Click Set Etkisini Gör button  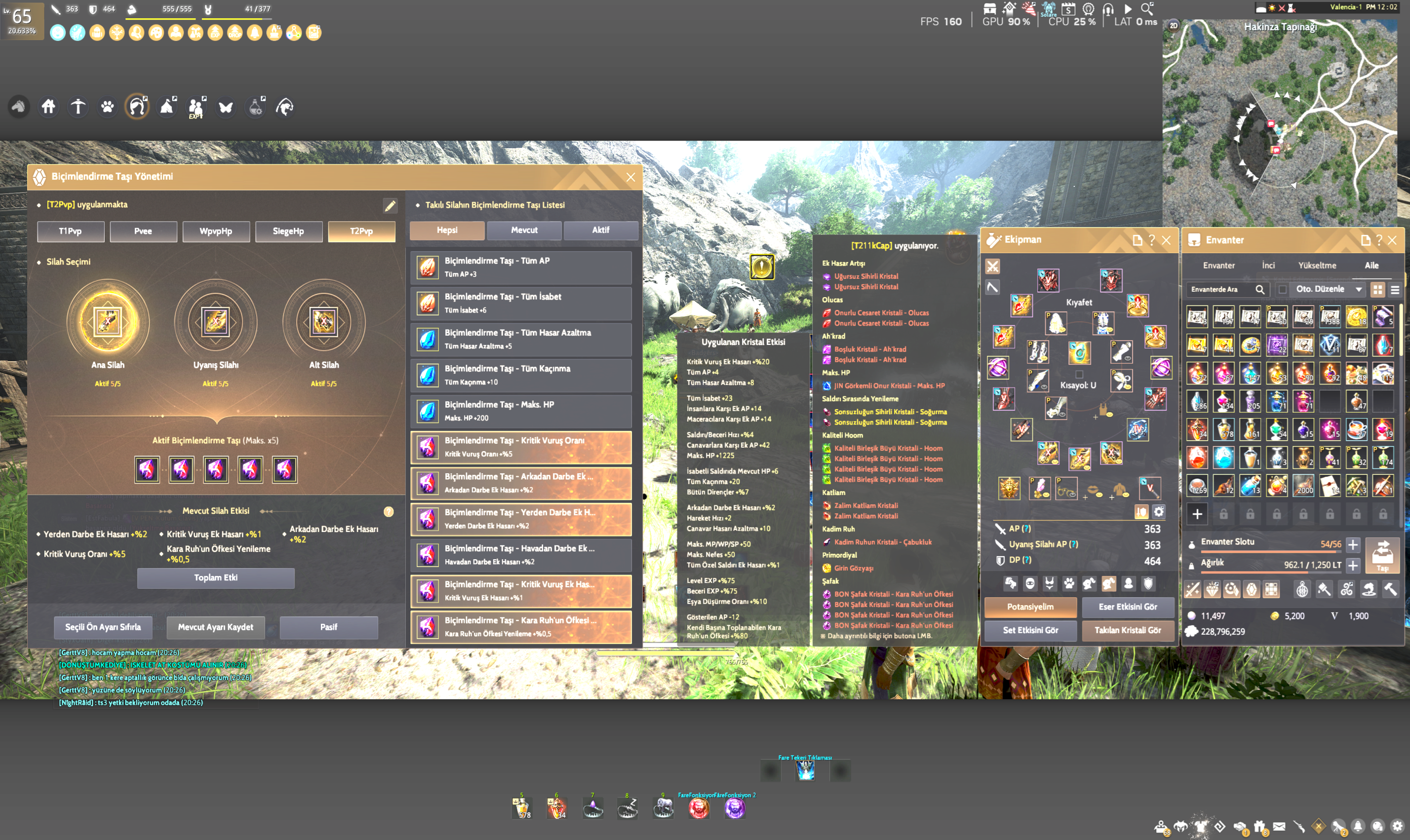[x=1030, y=631]
